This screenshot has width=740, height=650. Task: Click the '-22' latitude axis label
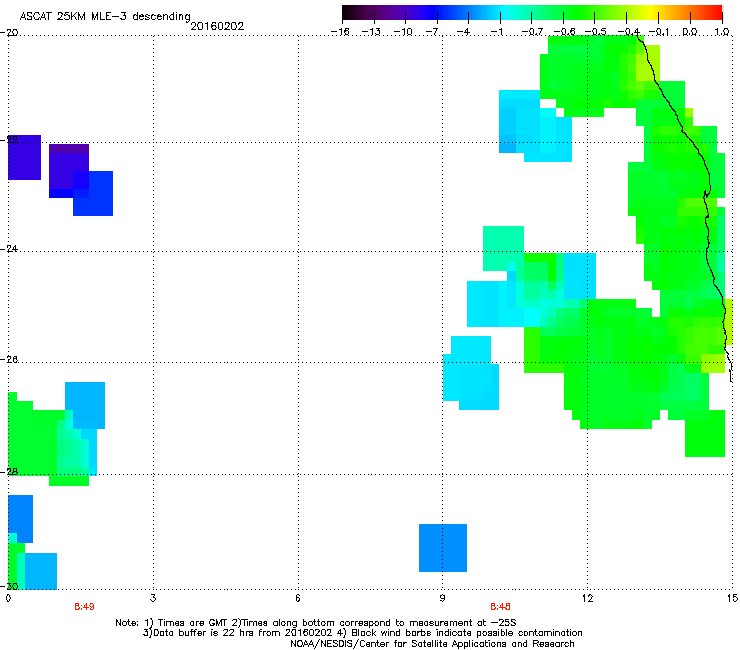9,139
